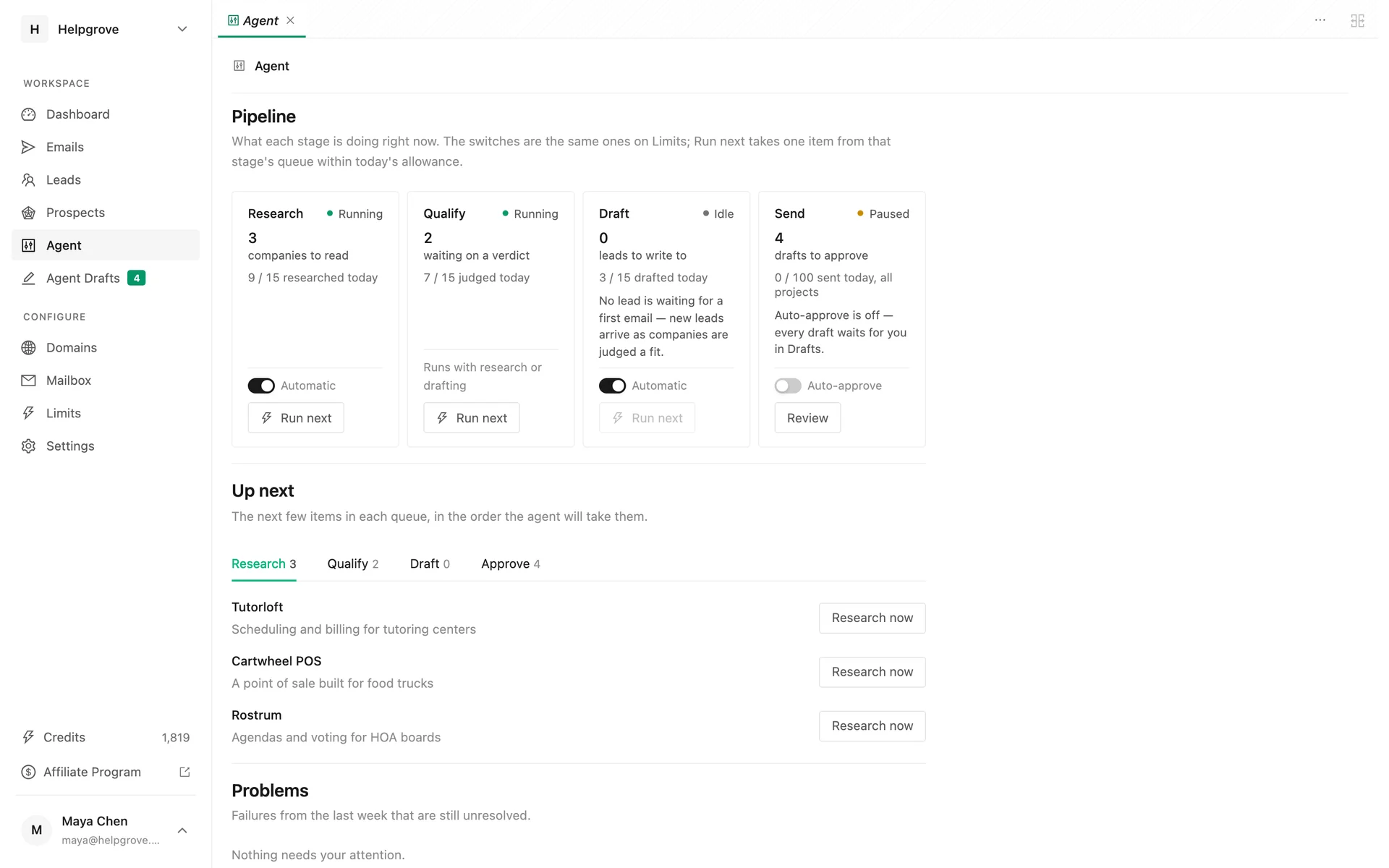This screenshot has width=1389, height=868.
Task: Click '3 / 15 drafted today' text
Action: (x=653, y=278)
